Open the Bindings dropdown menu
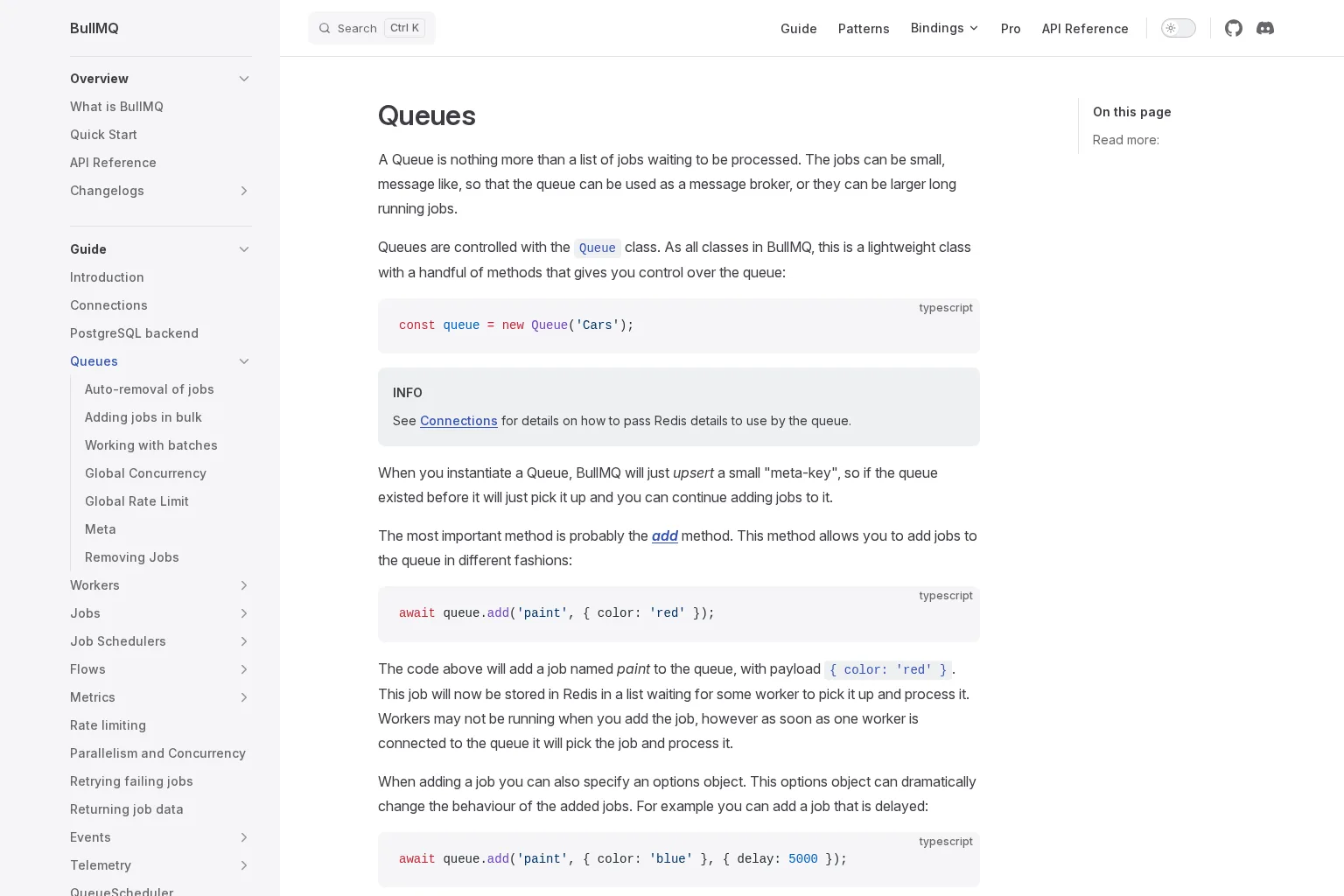1344x896 pixels. click(945, 28)
